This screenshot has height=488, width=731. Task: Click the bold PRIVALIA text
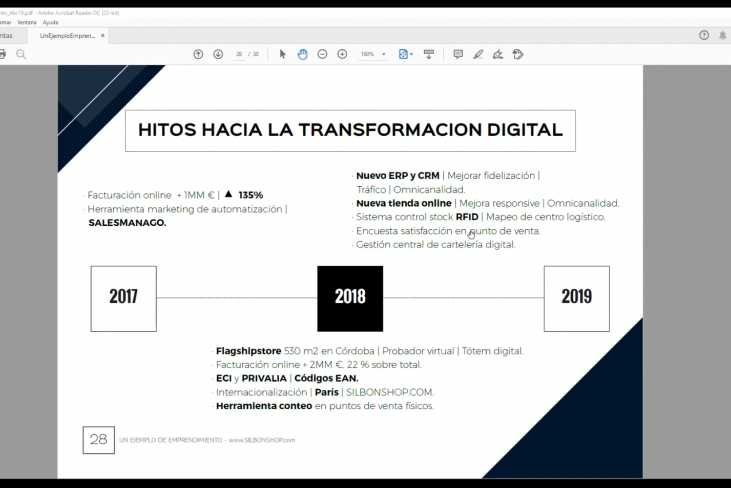click(264, 378)
